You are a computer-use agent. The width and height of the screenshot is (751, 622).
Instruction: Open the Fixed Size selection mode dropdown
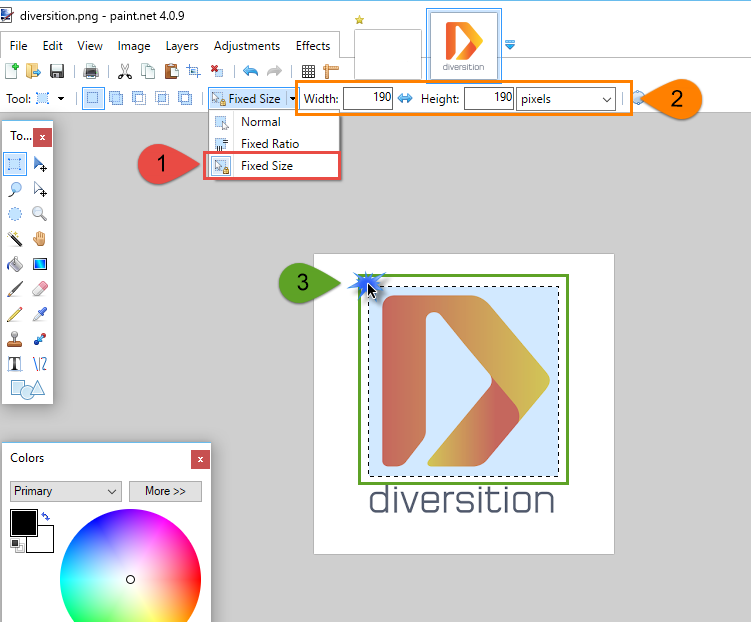(x=292, y=99)
